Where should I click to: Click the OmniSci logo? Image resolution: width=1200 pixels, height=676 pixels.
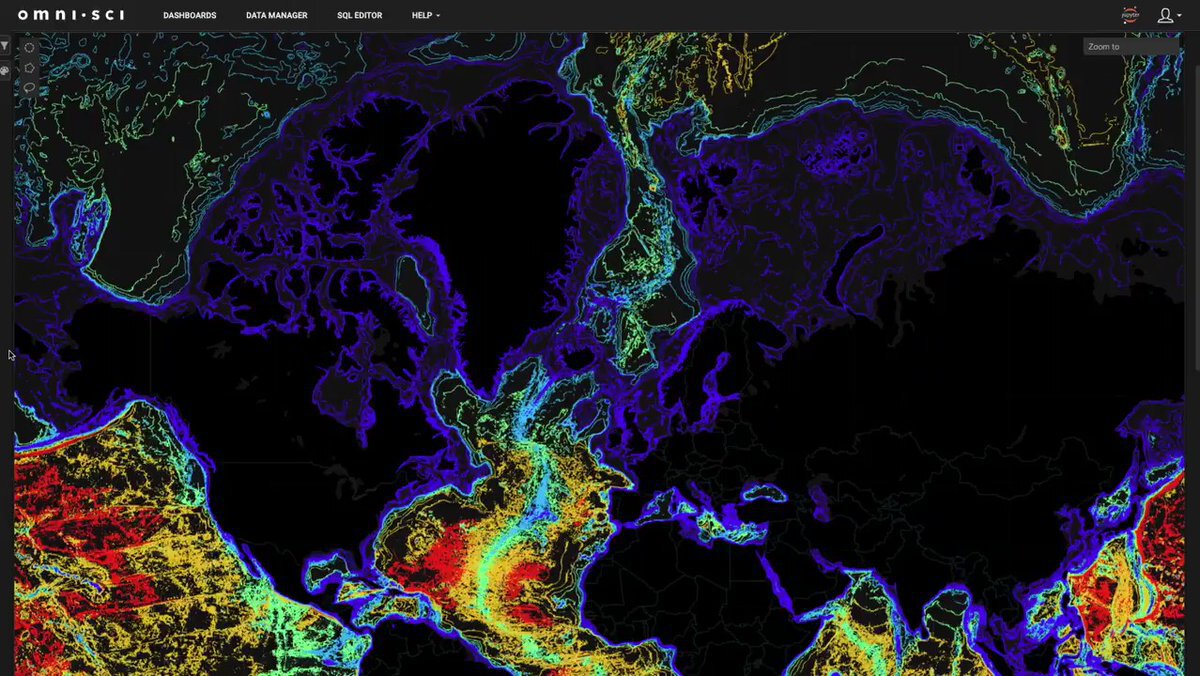click(71, 15)
